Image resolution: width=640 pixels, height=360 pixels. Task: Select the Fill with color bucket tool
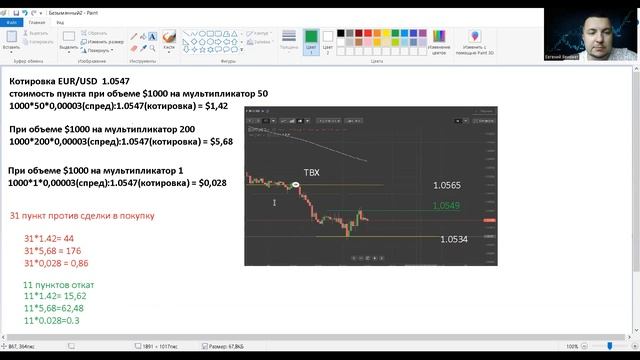143,37
